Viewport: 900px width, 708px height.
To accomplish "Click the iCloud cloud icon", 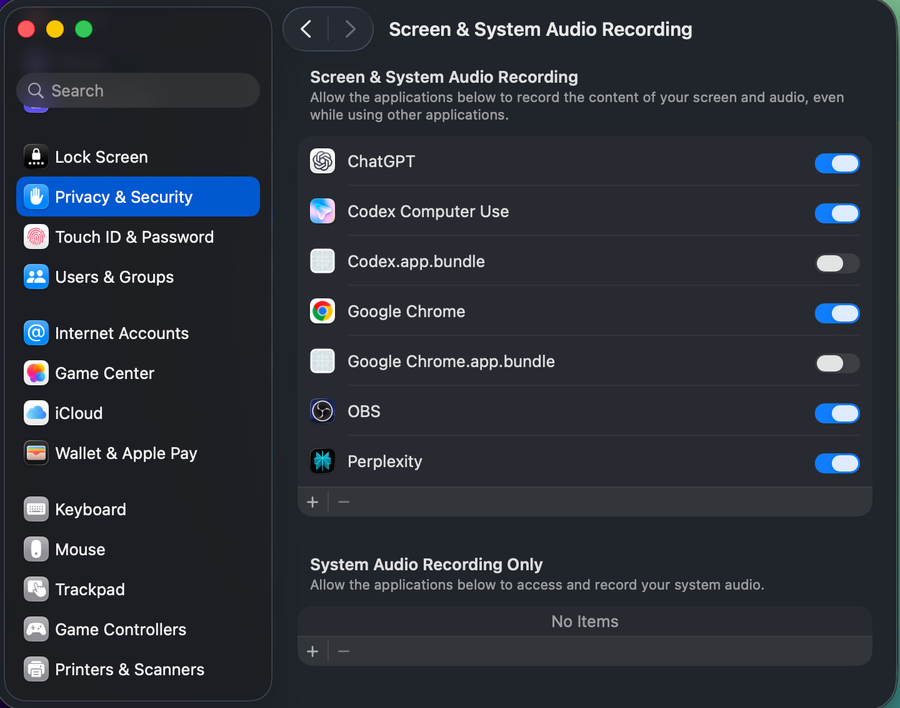I will coord(36,413).
